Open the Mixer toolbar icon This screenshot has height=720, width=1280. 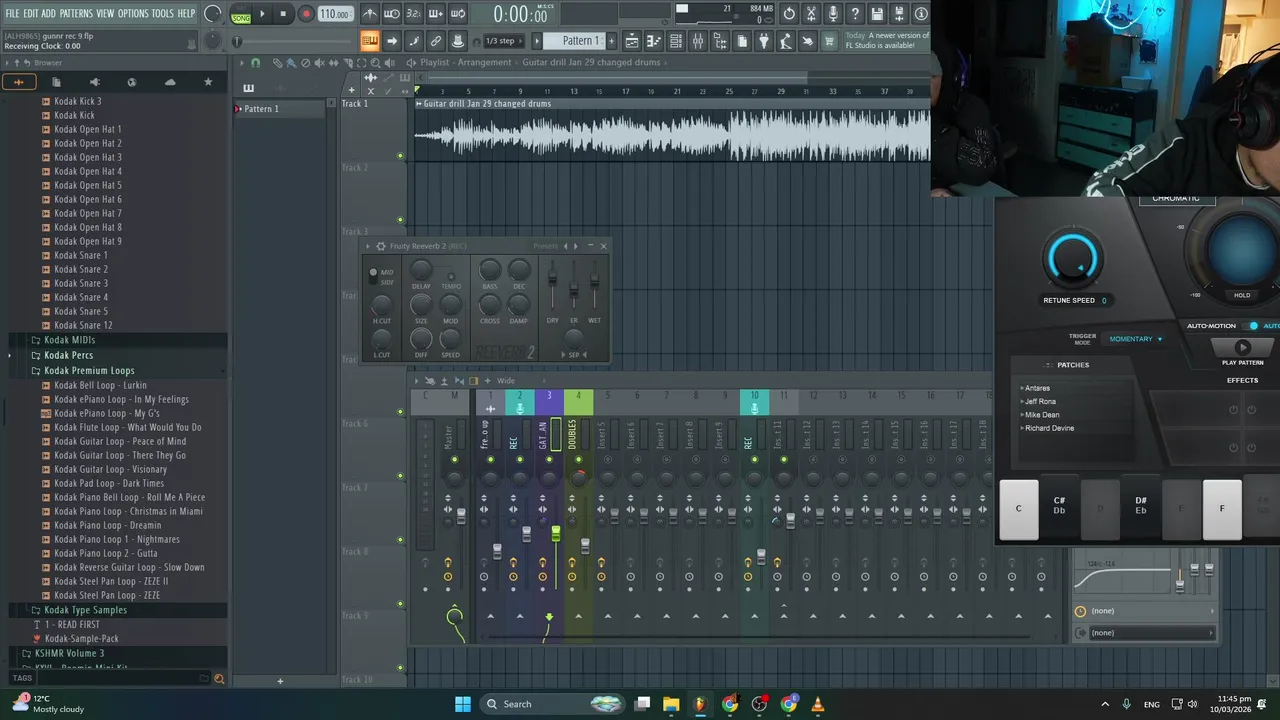point(698,41)
